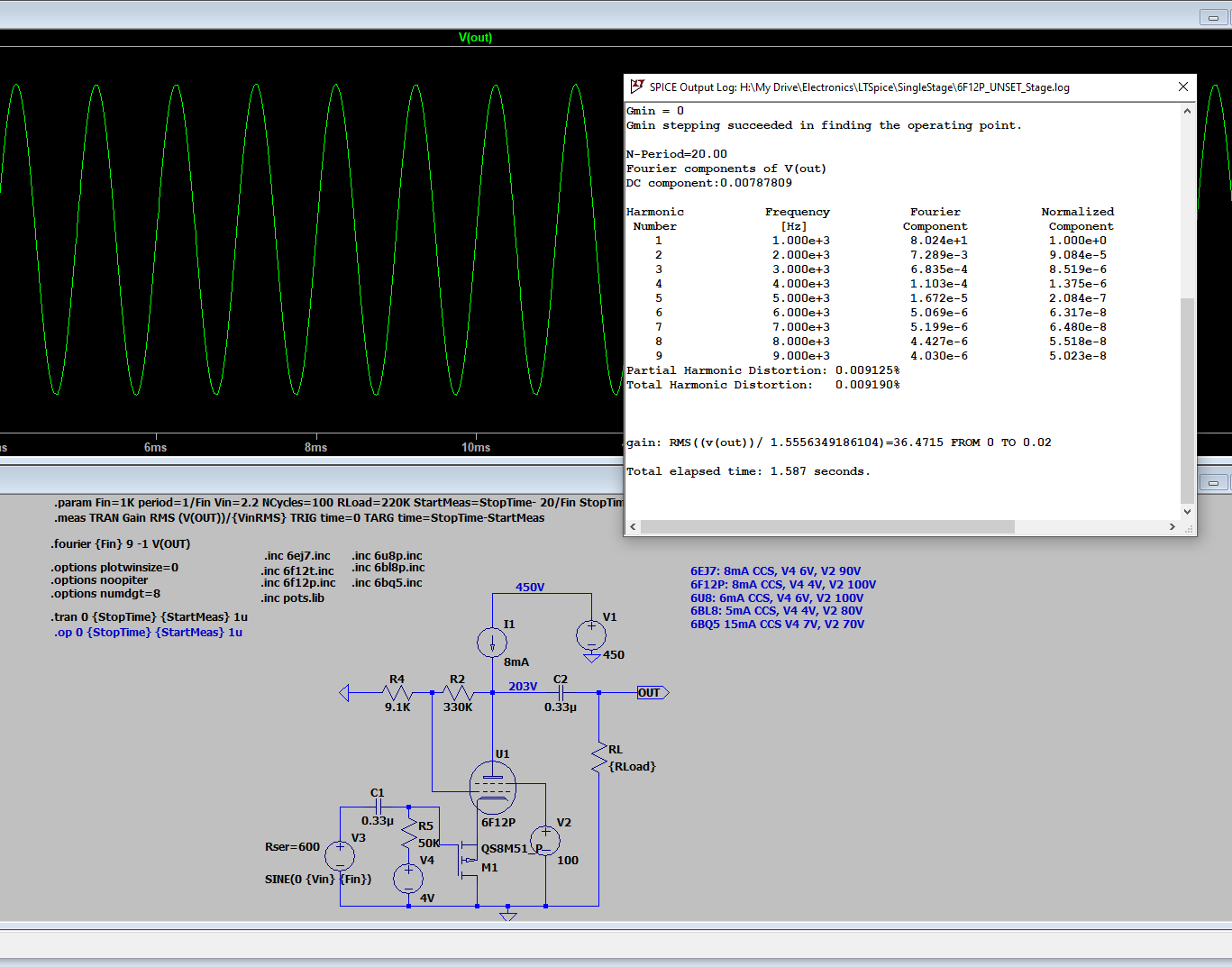Click the 450V net label
Image resolution: width=1232 pixels, height=967 pixels.
pos(530,587)
